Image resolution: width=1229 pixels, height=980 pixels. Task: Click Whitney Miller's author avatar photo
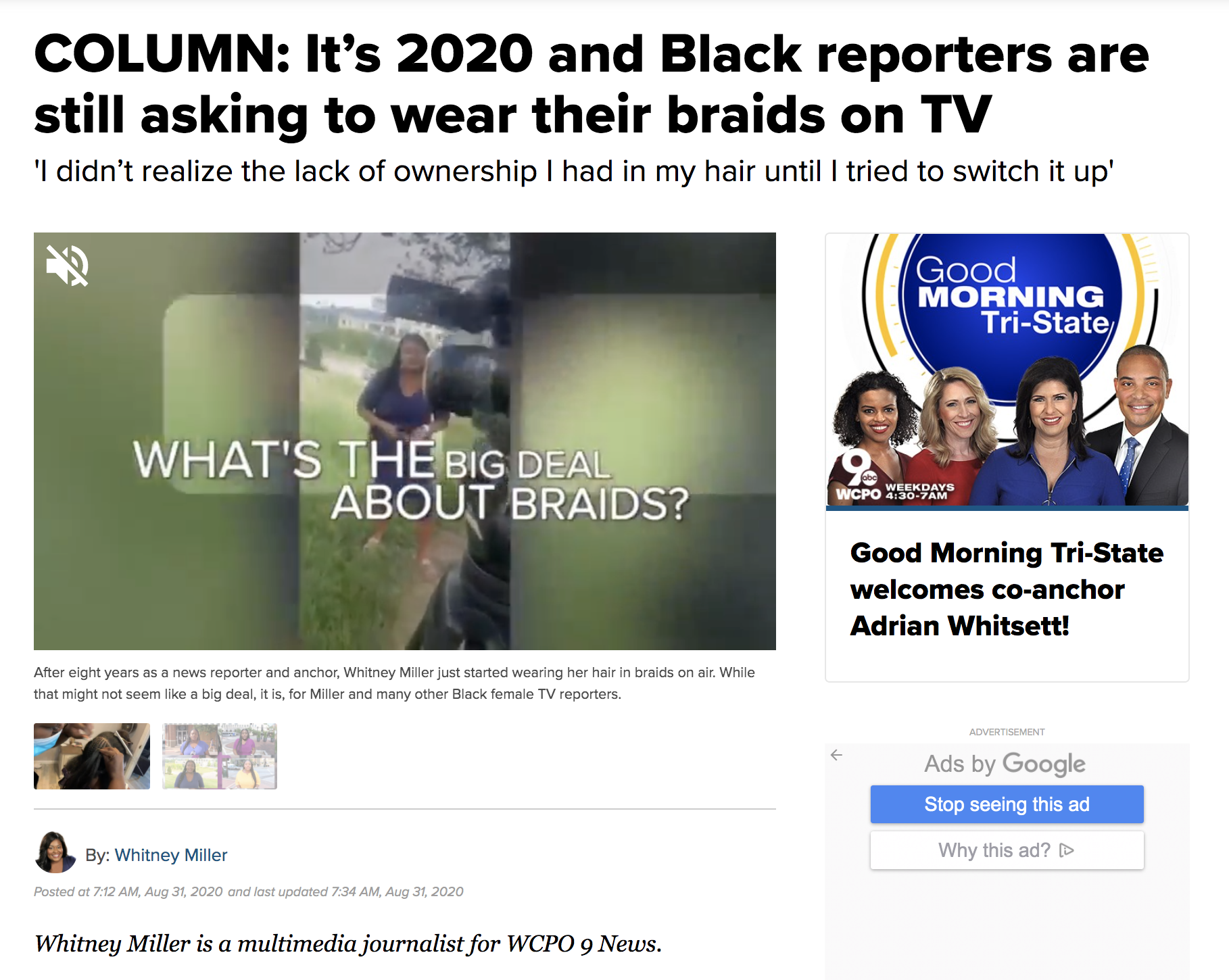point(55,852)
